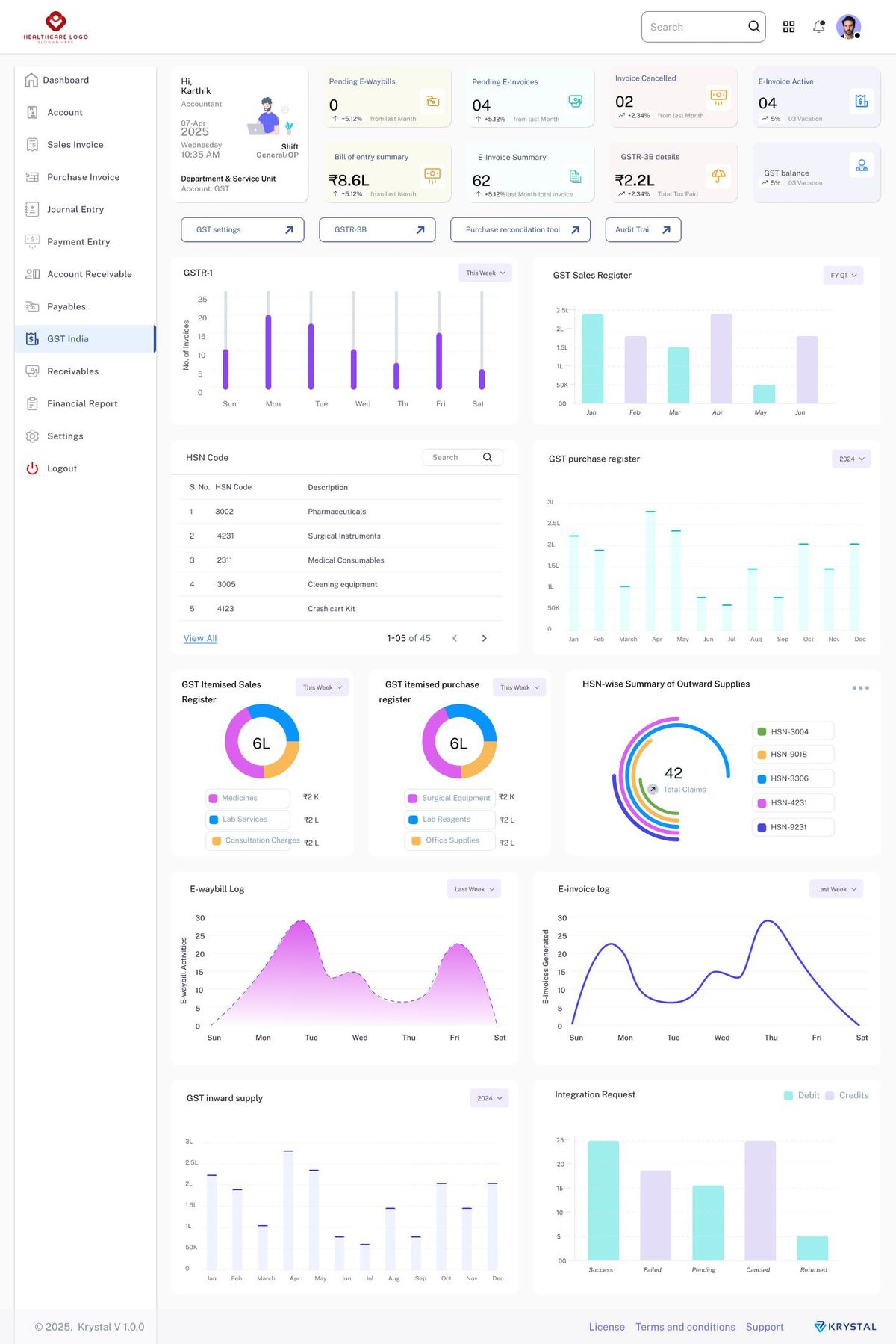Open GST Itemised Sales Register This Week dropdown
Screen dimensions: 896x1344
323,687
